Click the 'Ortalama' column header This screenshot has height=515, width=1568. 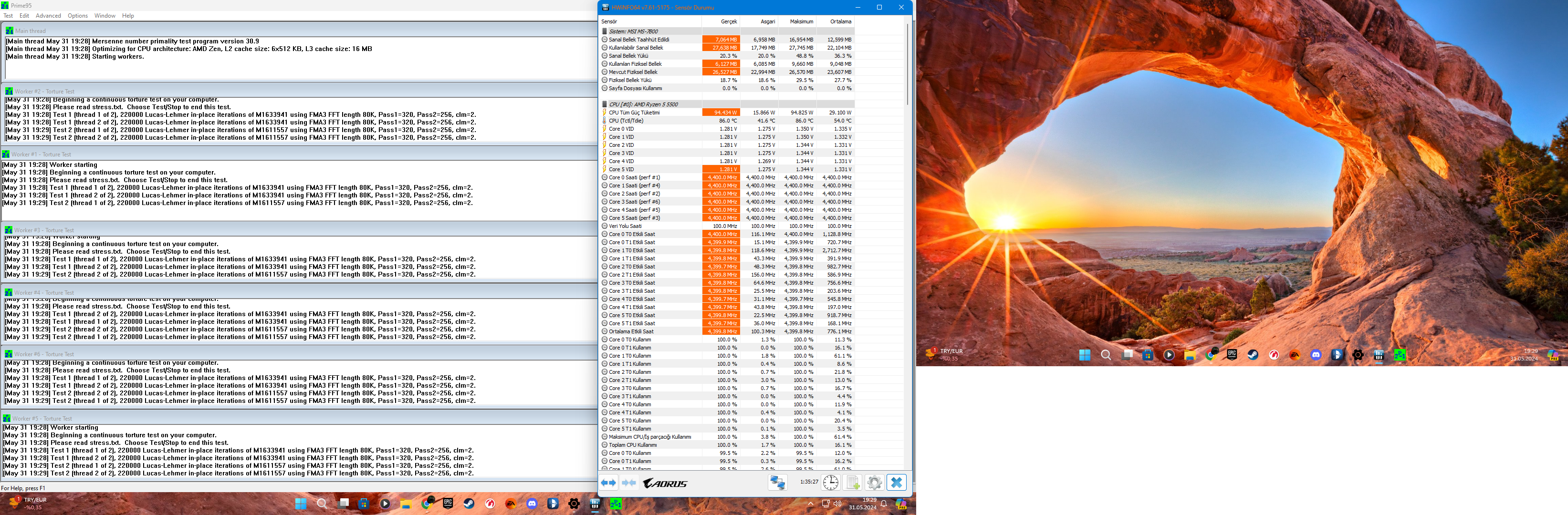point(836,21)
